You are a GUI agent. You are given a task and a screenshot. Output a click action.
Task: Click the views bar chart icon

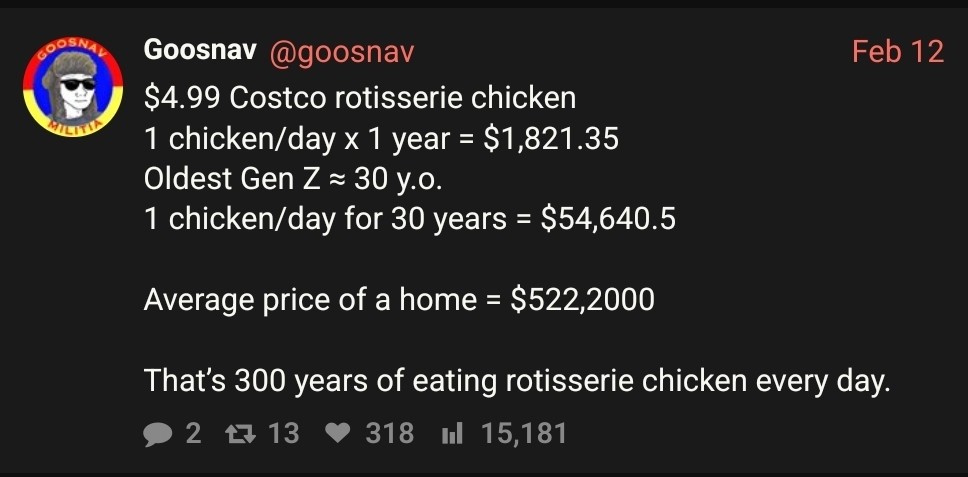pyautogui.click(x=452, y=434)
